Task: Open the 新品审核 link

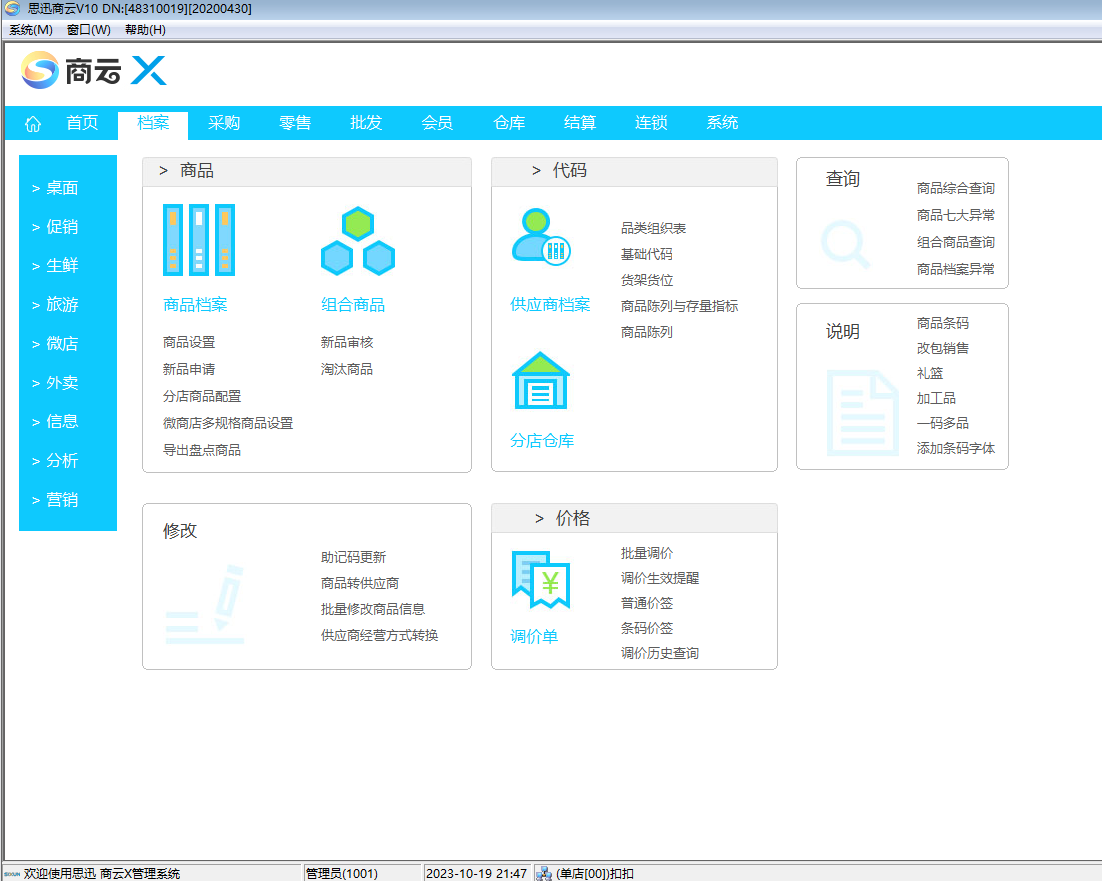Action: 347,342
